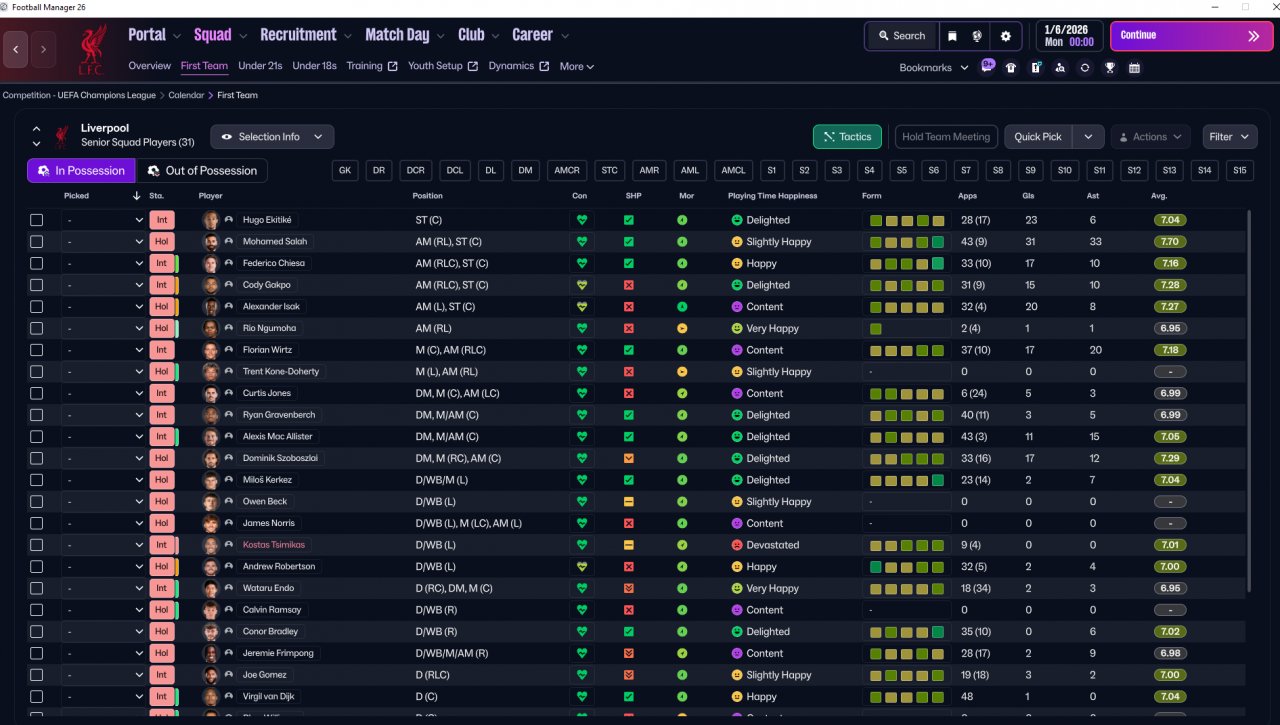Click Mohamed Salah's condition heart icon
Screen dimensions: 1280x725
pos(582,242)
